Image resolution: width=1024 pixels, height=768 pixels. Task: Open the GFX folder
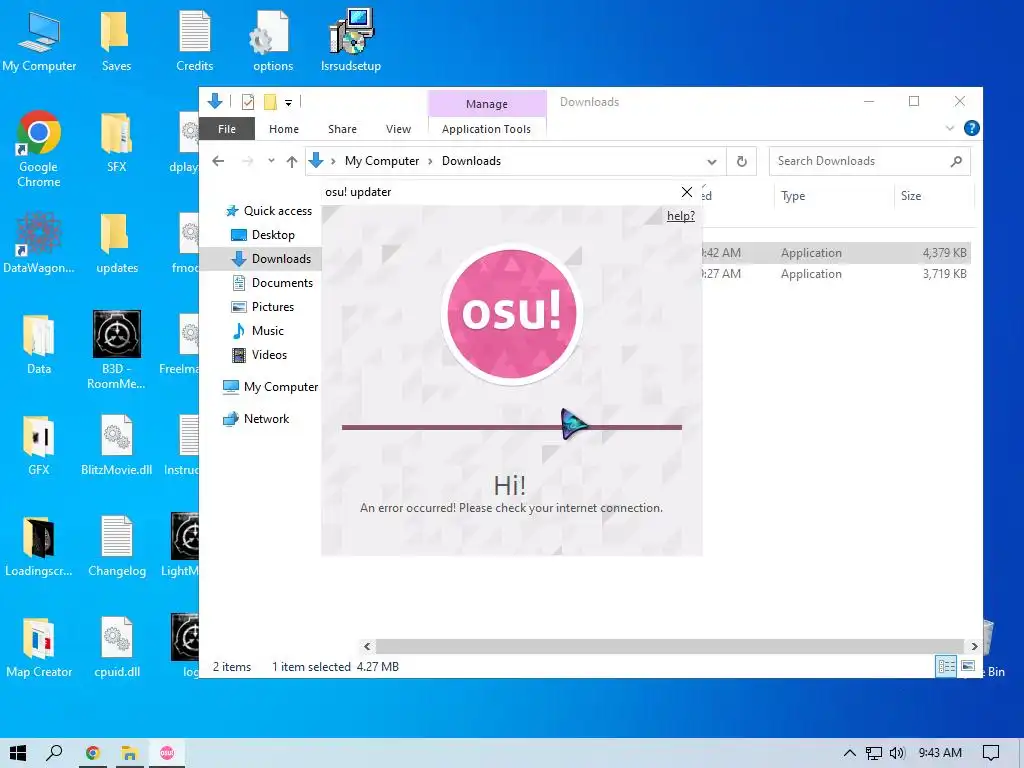(x=39, y=445)
